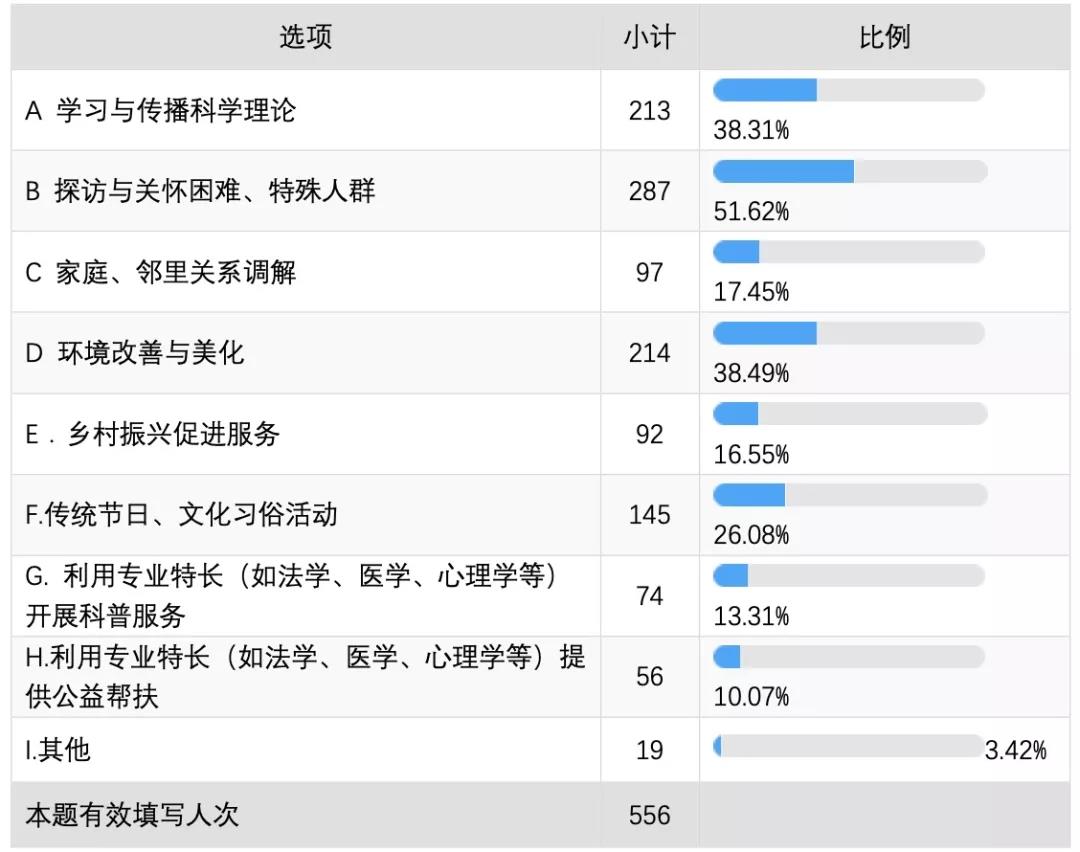
Task: Click the 本题有效填写人次 footer label
Action: (x=132, y=815)
